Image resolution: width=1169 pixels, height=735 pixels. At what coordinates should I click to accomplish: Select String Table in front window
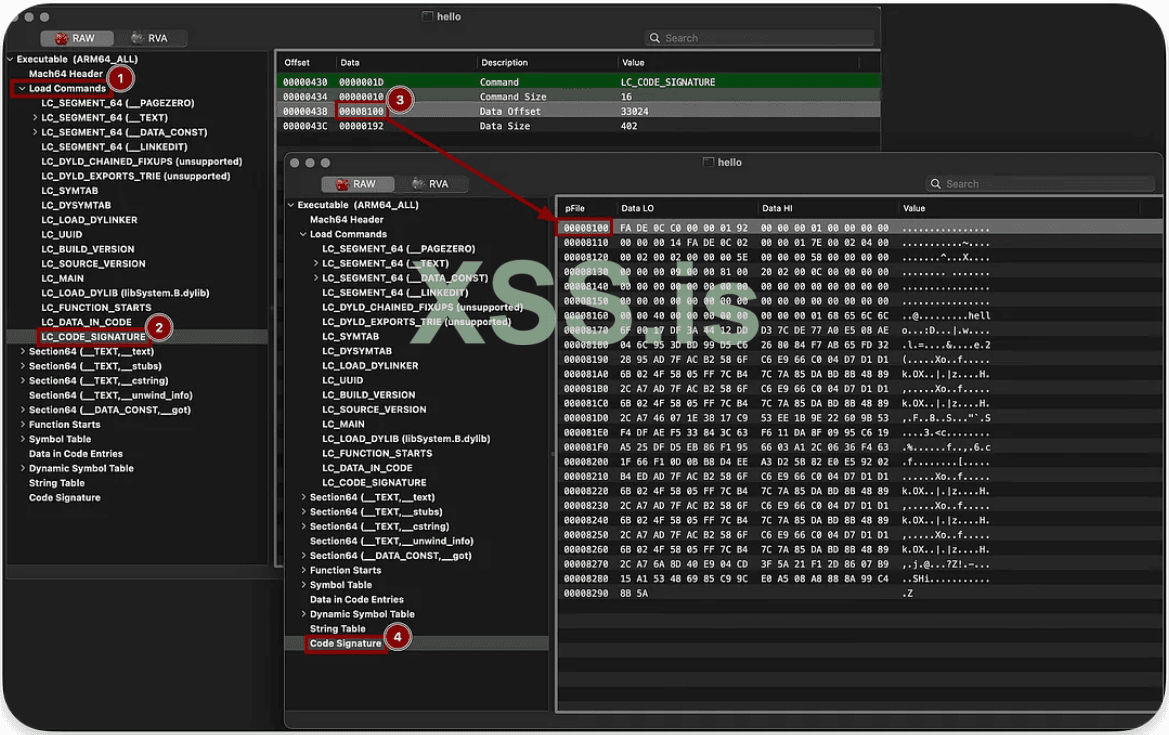[x=338, y=629]
